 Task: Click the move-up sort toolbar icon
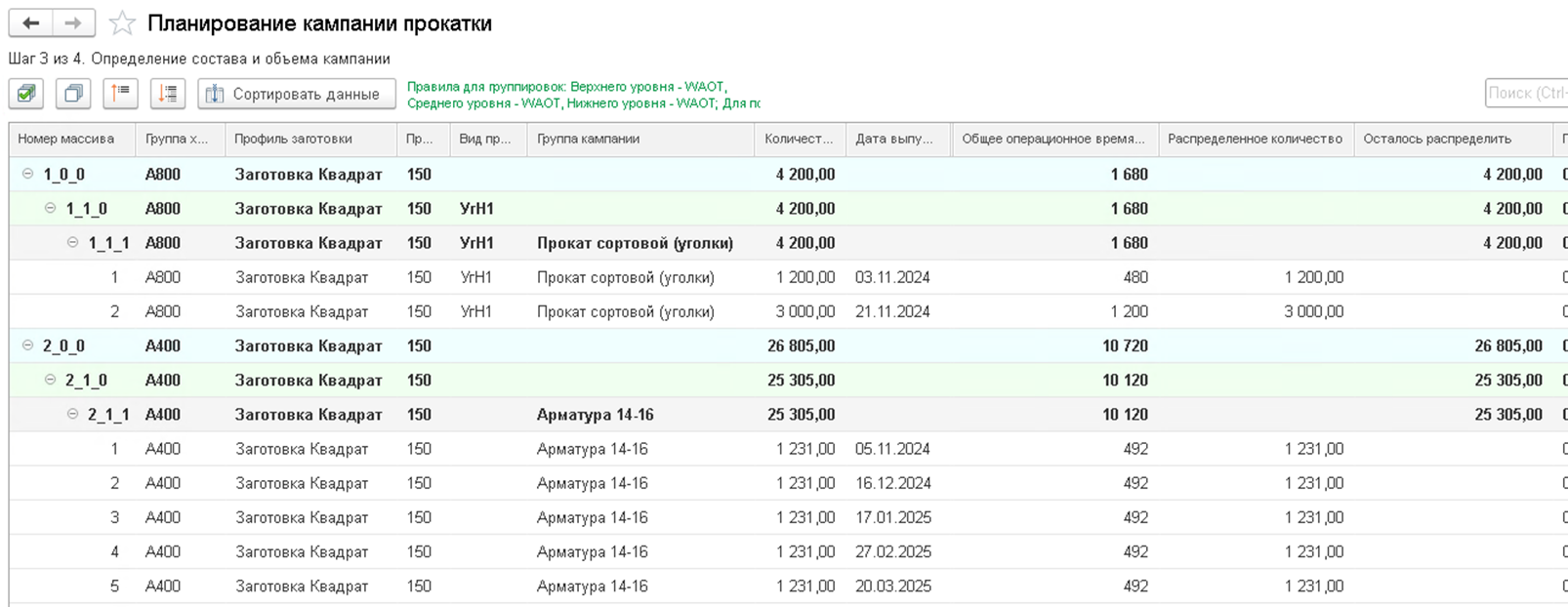[x=120, y=94]
